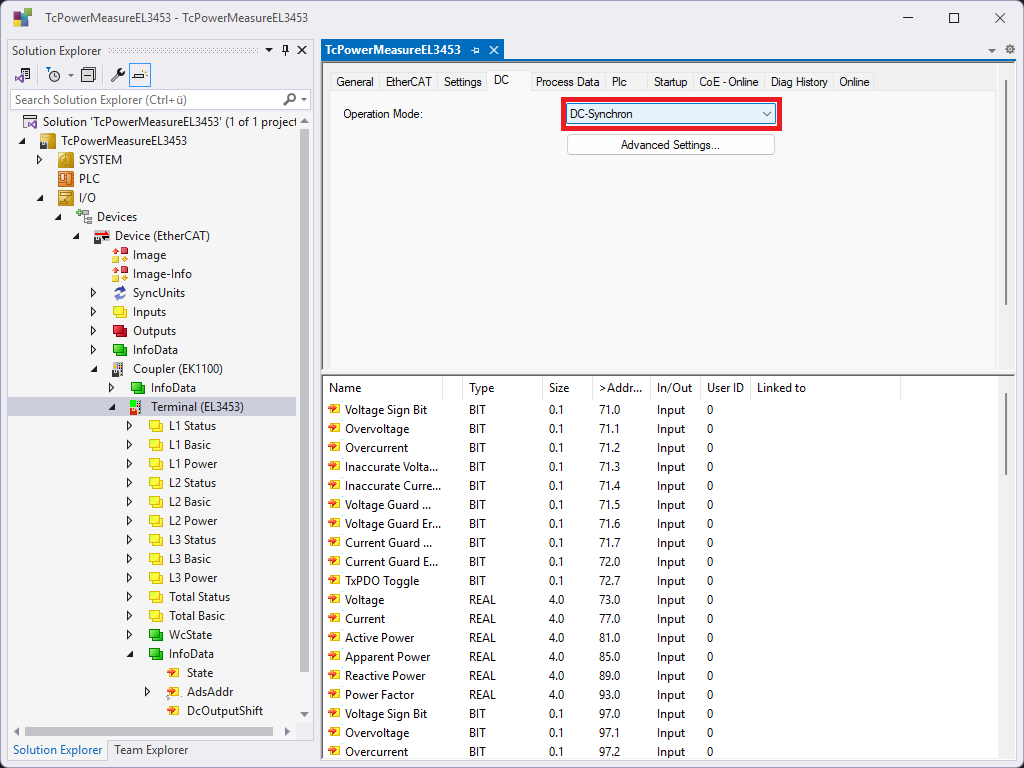Expand the L1 Status tree node
Image resolution: width=1024 pixels, height=768 pixels.
tap(129, 426)
